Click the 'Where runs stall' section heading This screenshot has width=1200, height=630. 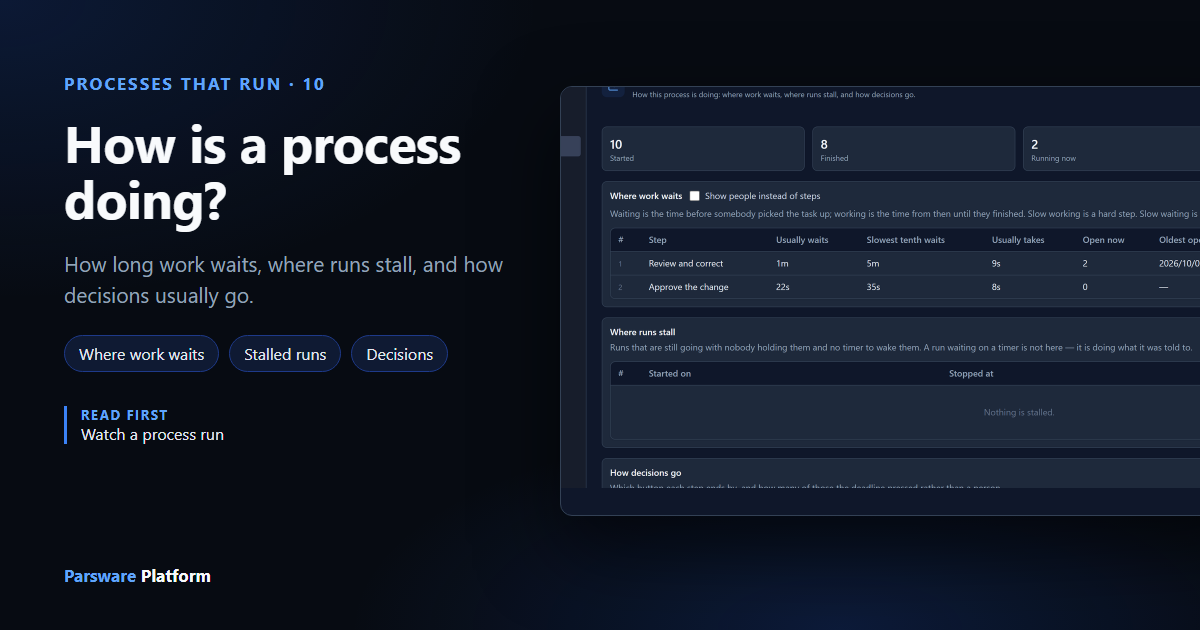point(643,332)
